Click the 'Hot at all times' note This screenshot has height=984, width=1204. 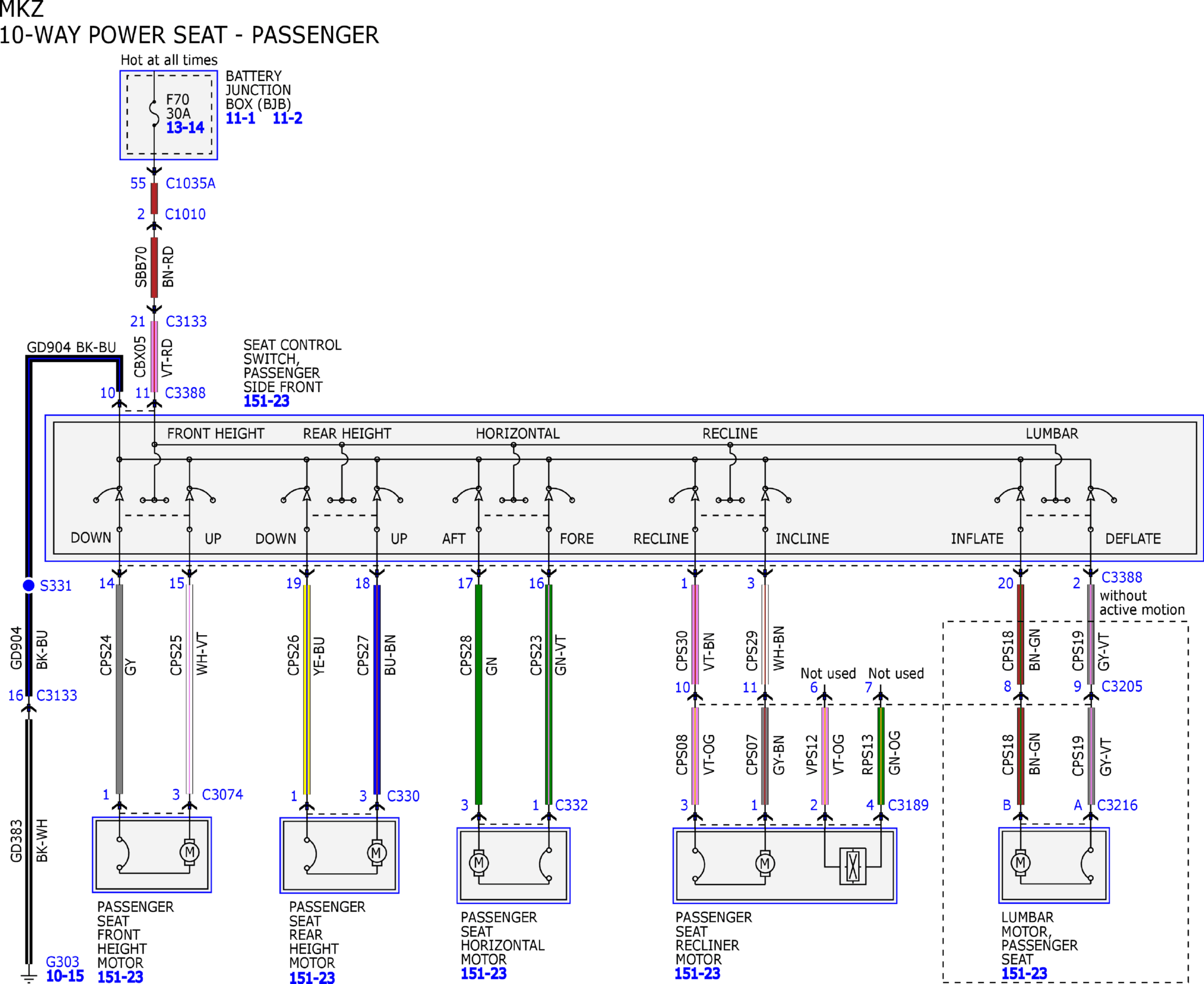coord(169,60)
